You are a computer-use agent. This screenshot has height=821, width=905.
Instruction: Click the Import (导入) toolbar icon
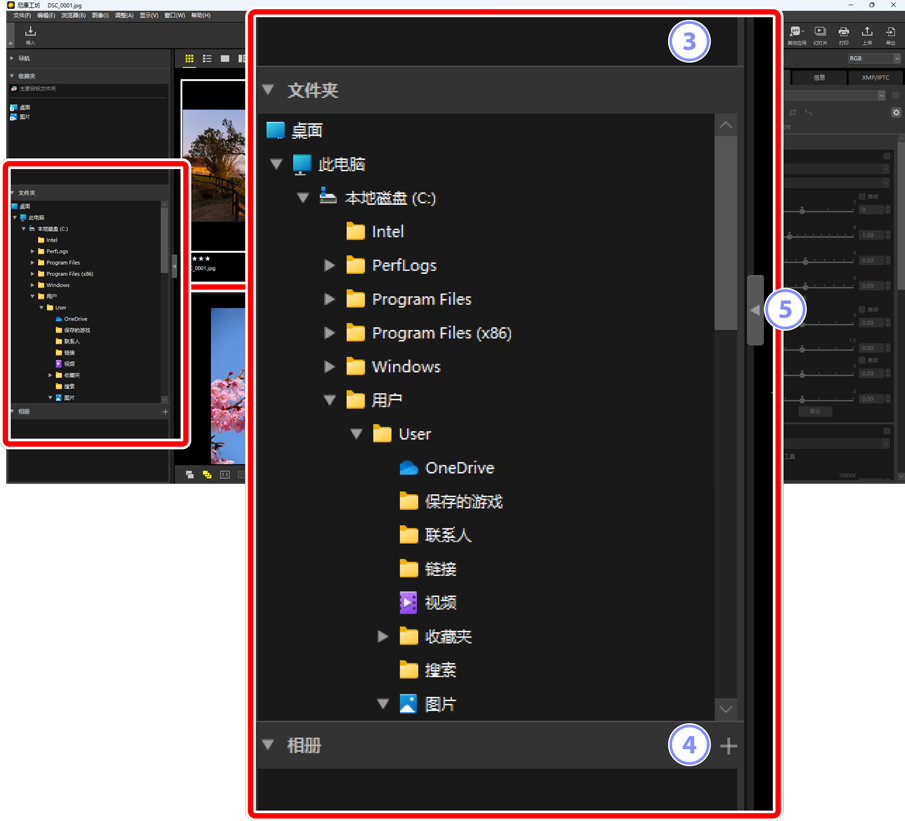tap(30, 35)
